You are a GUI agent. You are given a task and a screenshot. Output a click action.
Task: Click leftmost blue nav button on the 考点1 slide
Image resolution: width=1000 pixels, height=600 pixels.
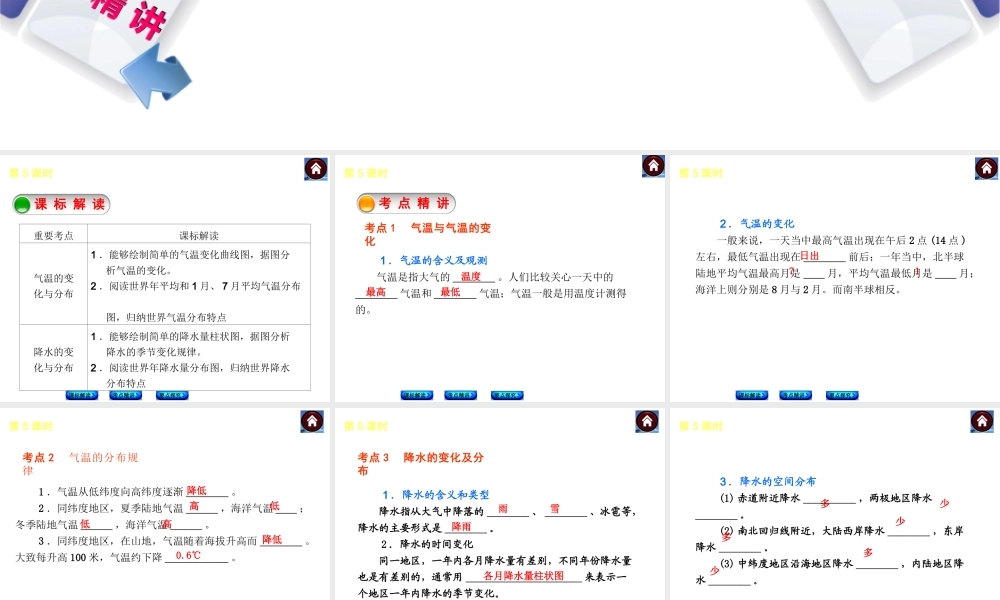click(x=417, y=395)
